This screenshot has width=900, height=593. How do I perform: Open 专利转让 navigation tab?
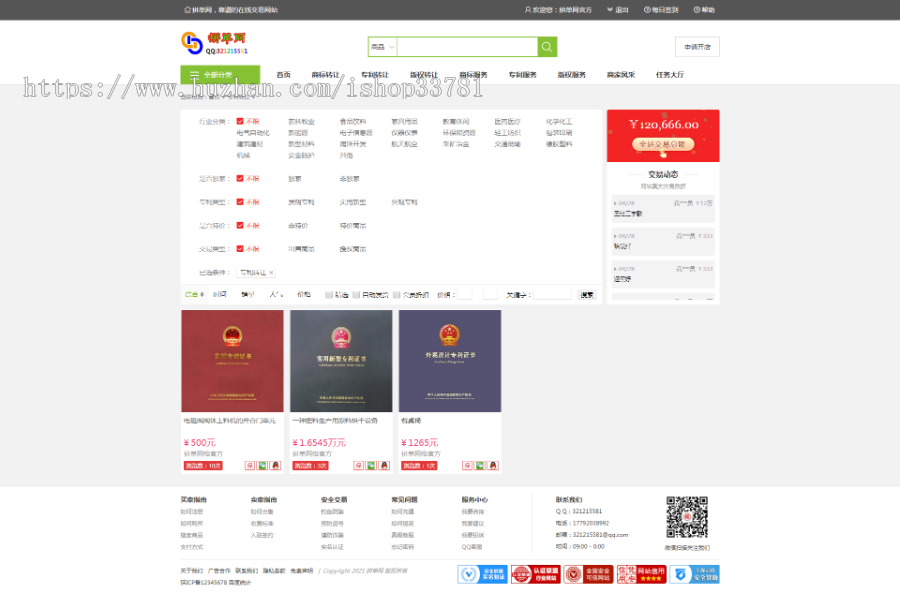[x=375, y=75]
